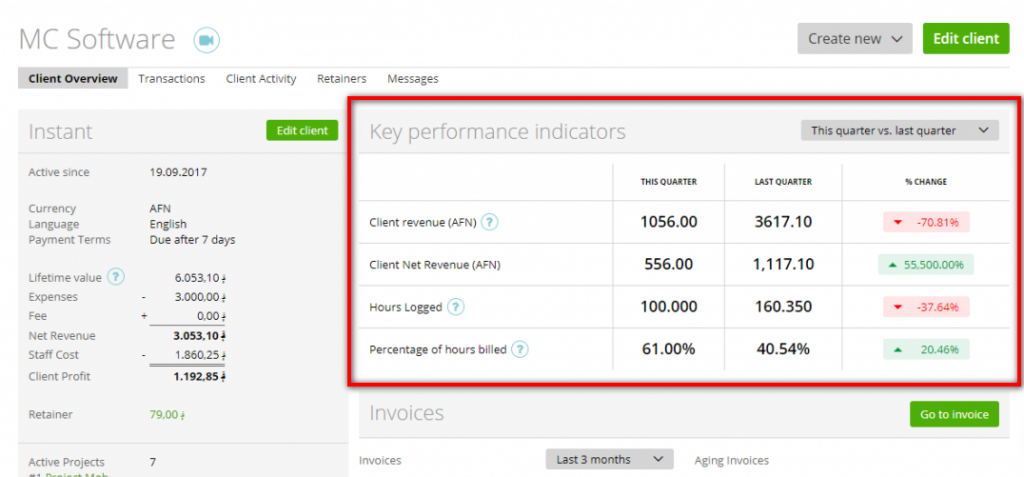Screen dimensions: 1024x477
Task: Click the 20.46% change badge
Action: click(x=925, y=350)
